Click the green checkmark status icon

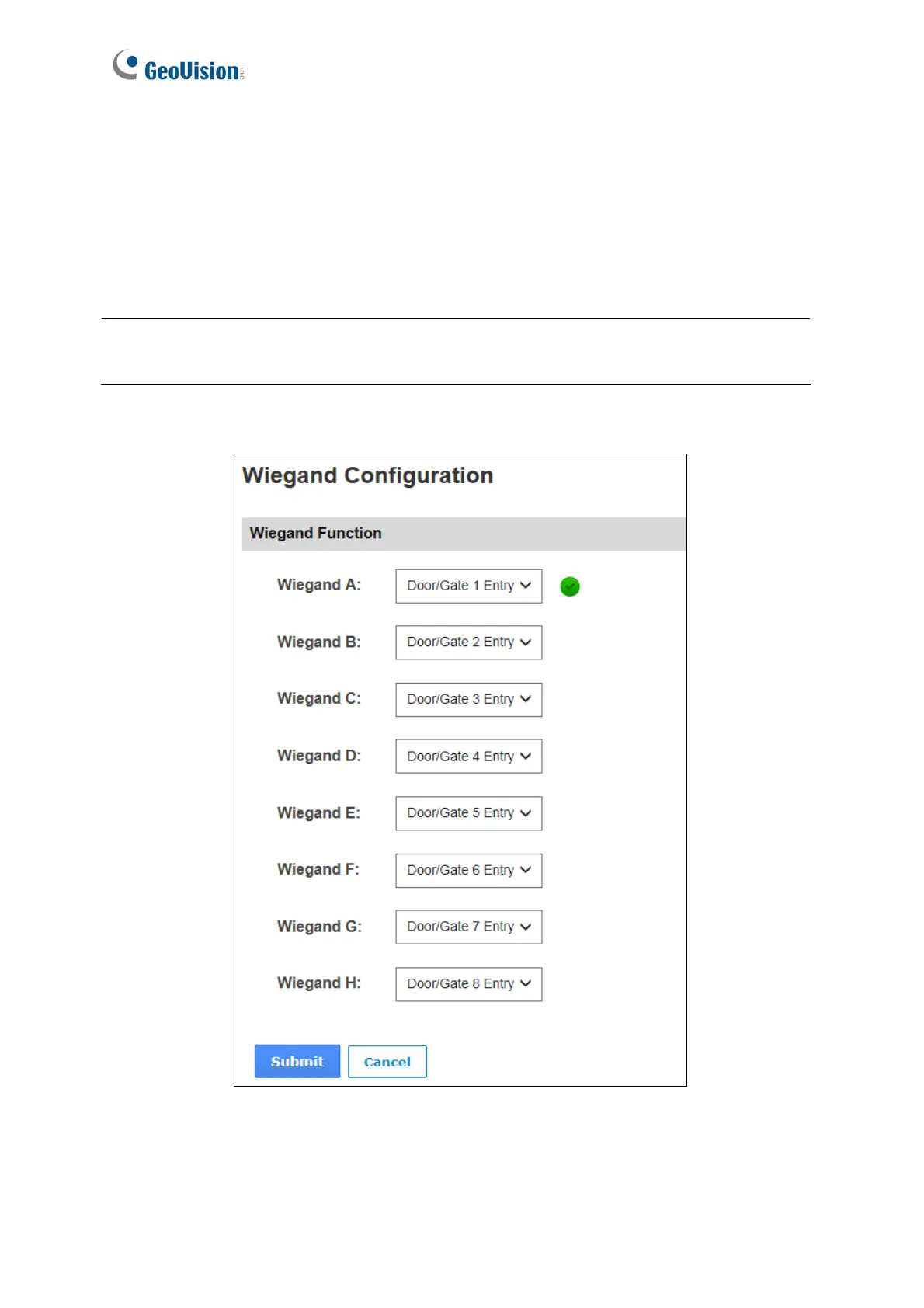coord(570,586)
